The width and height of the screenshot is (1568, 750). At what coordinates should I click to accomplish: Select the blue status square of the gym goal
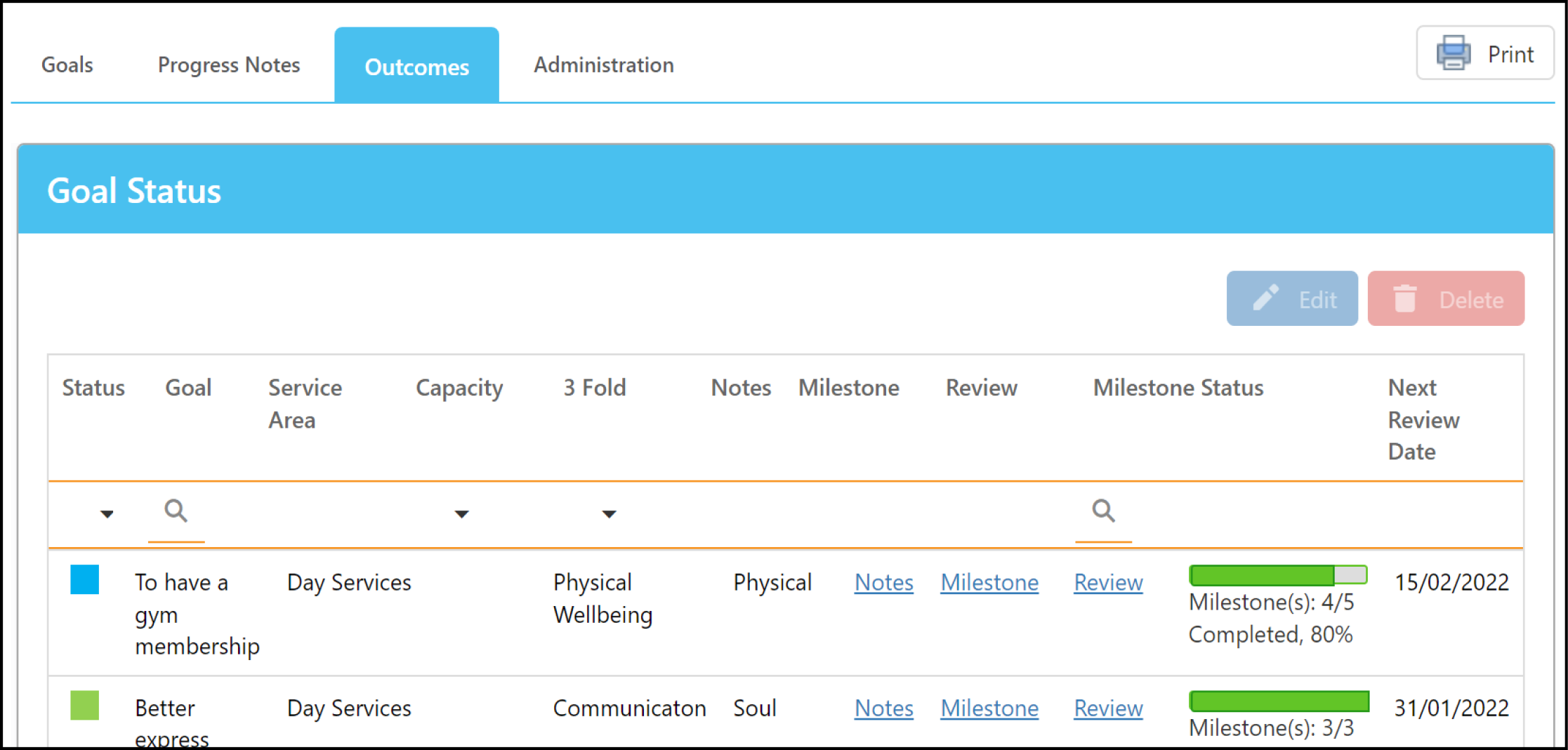point(84,580)
